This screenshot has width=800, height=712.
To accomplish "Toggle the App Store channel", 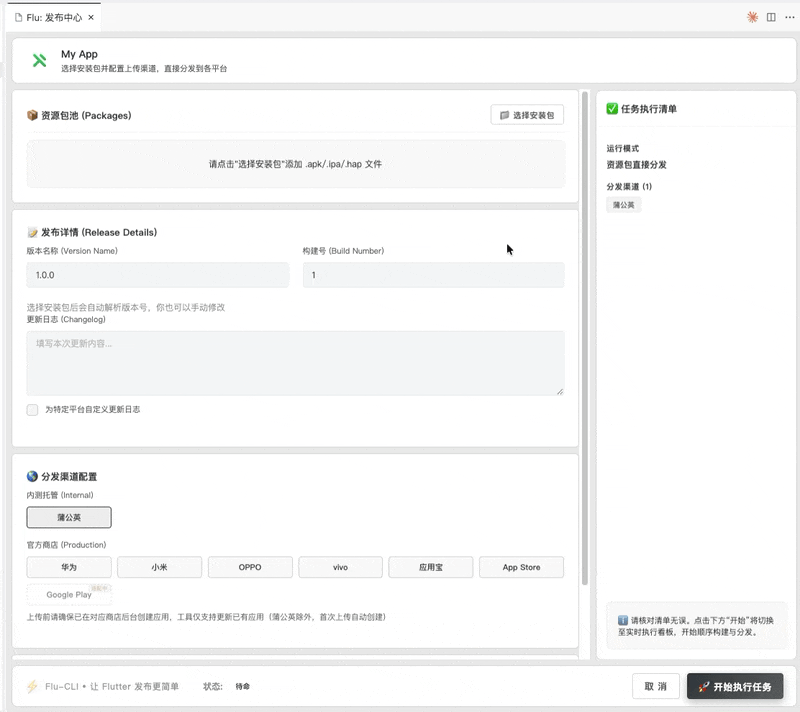I will click(521, 567).
